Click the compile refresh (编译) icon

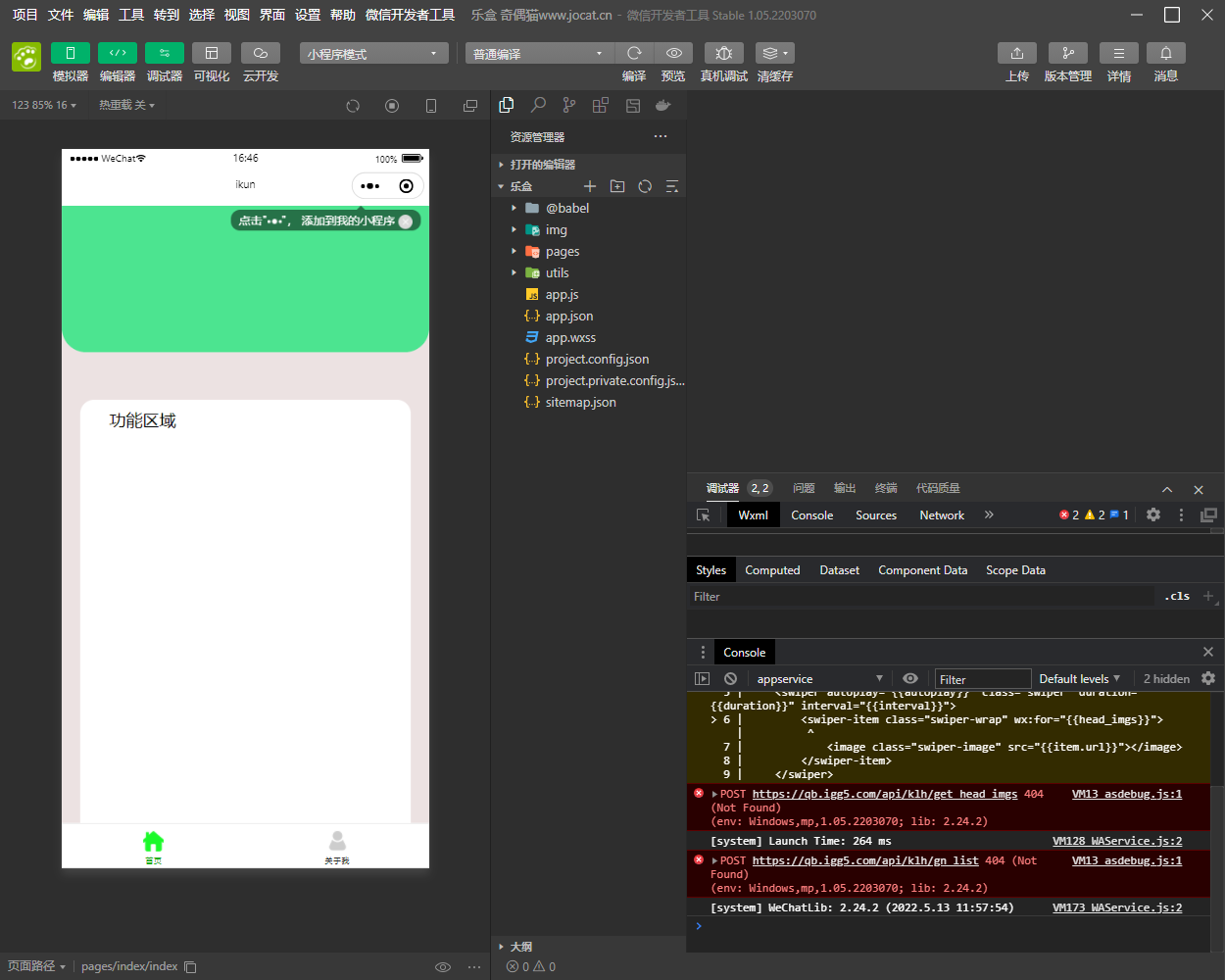tap(634, 53)
